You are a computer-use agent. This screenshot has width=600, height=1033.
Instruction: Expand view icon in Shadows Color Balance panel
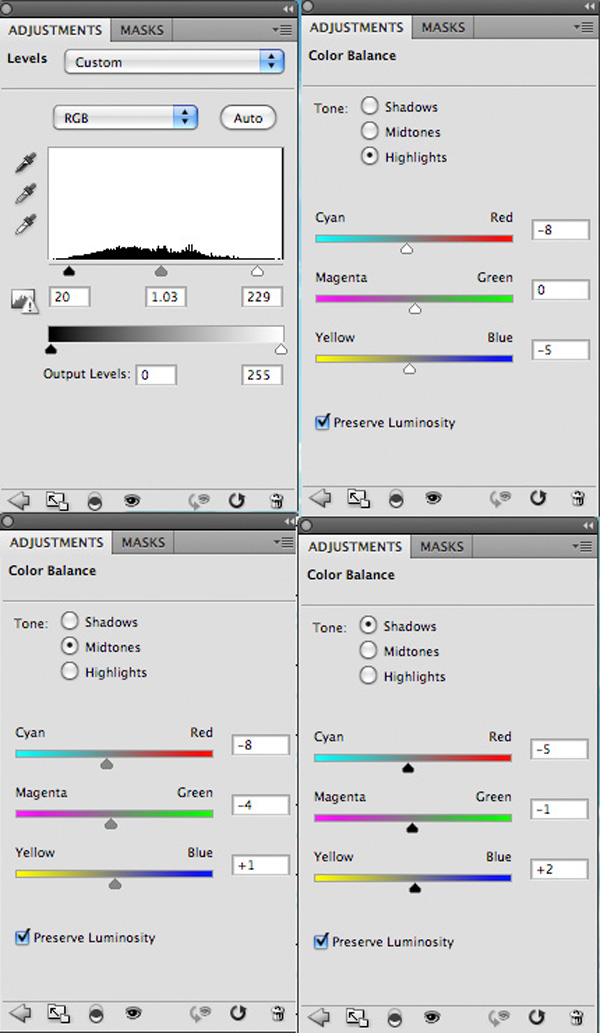pyautogui.click(x=356, y=1017)
